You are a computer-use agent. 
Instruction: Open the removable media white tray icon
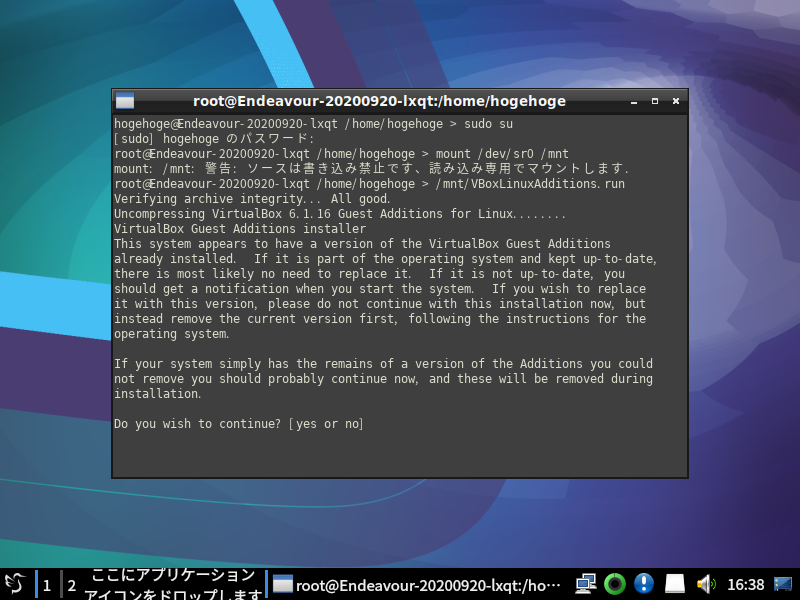pos(674,584)
